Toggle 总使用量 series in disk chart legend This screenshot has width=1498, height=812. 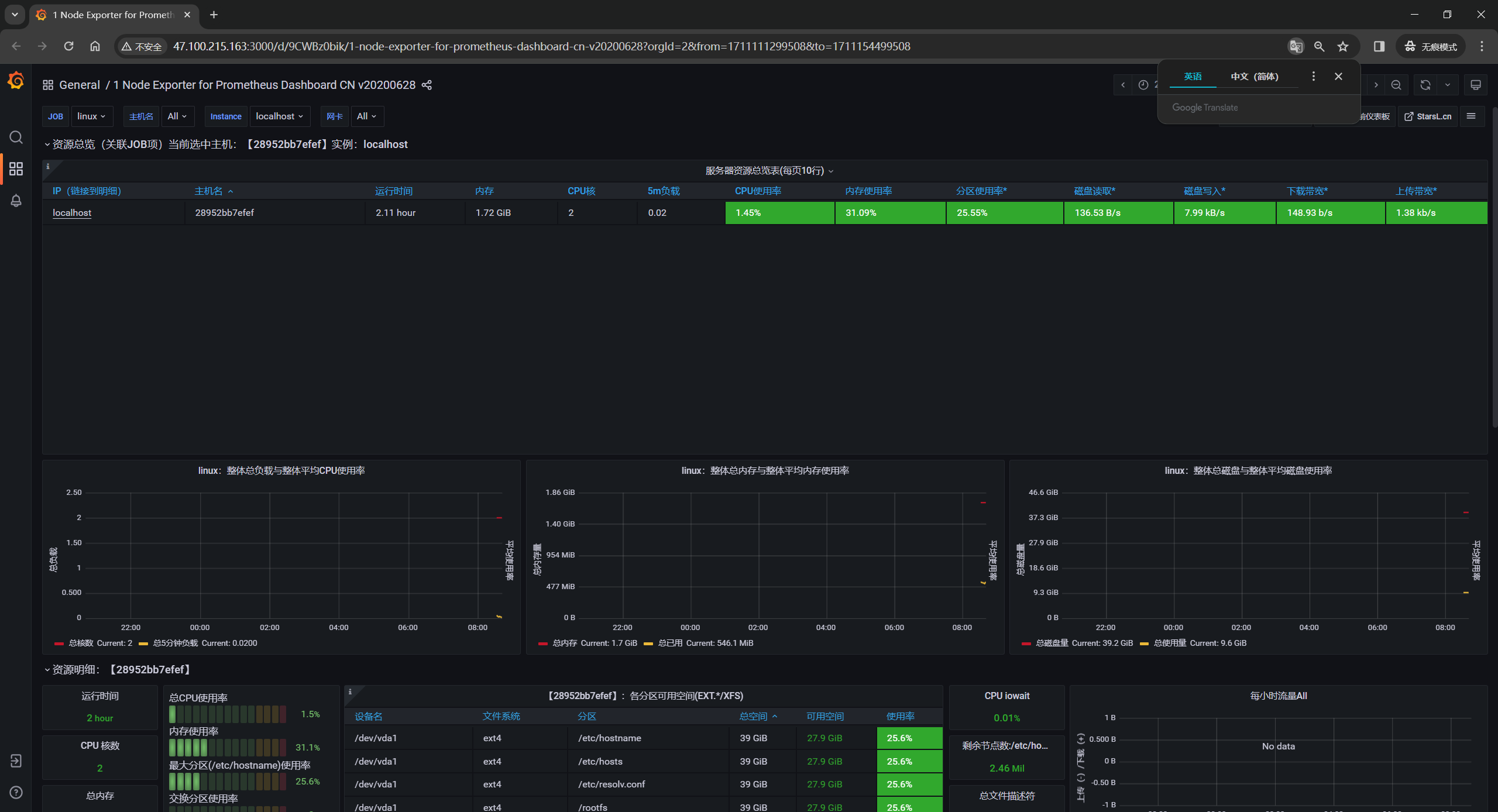coord(1169,643)
